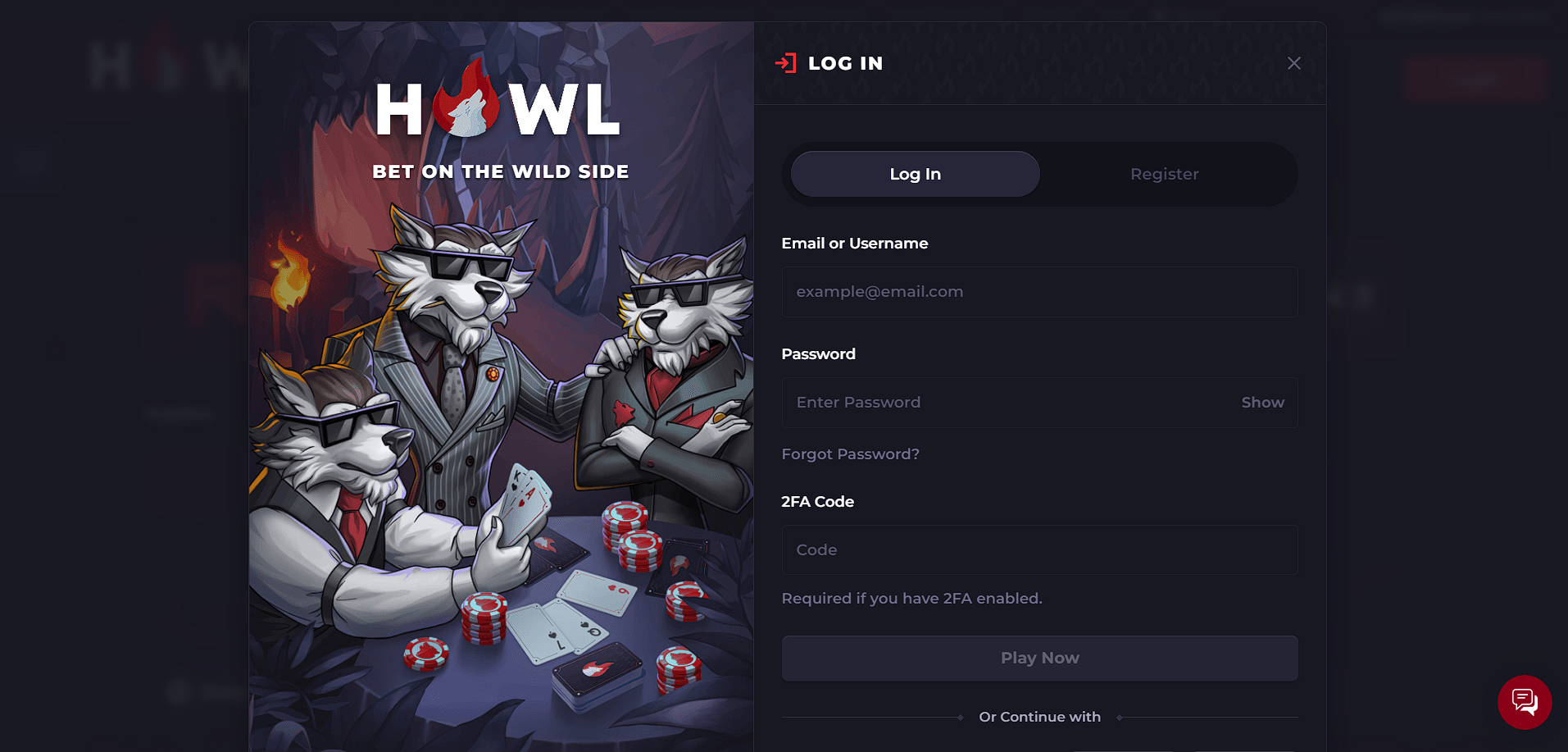Select the Log In tab

pos(915,174)
